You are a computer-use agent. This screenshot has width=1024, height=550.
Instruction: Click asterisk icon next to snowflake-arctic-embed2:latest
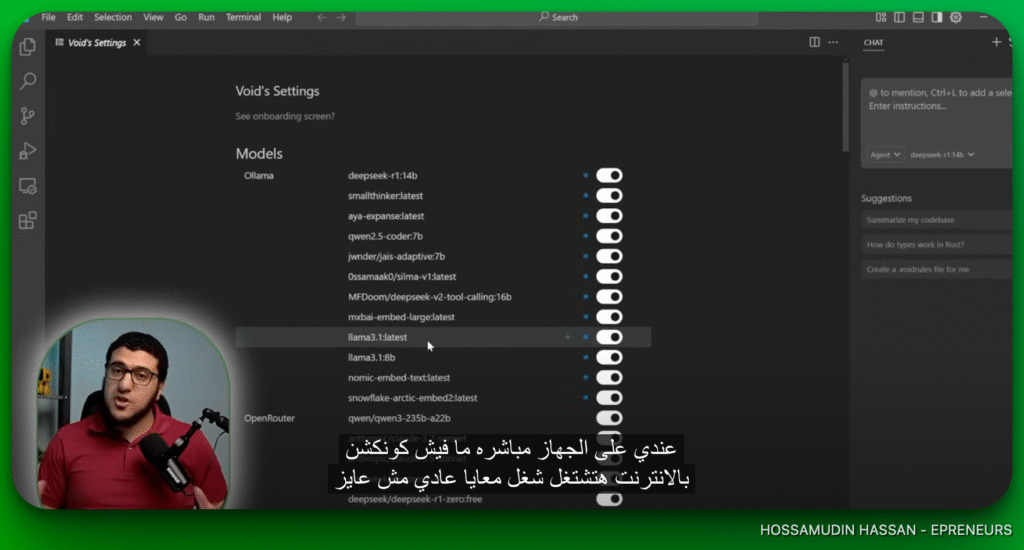(x=585, y=398)
